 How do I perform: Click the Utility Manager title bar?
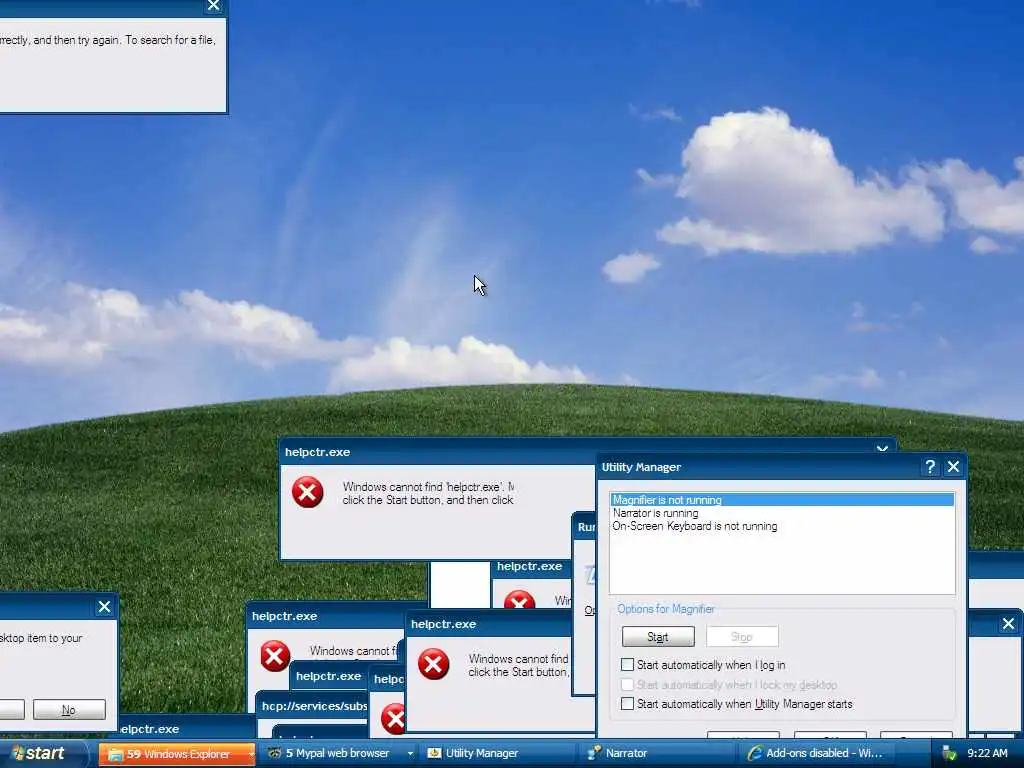click(758, 467)
